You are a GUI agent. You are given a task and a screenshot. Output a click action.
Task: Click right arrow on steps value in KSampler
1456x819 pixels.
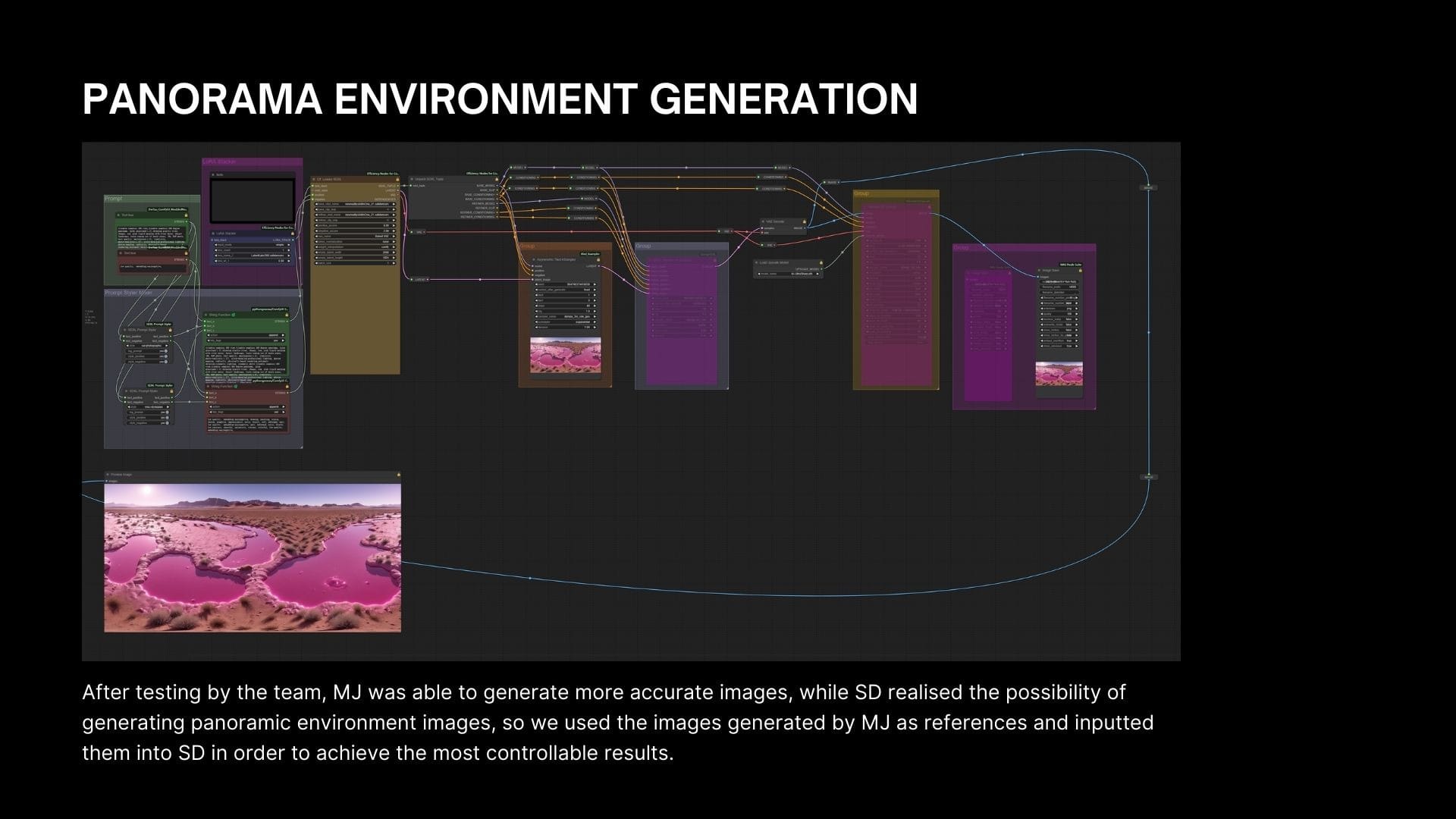(595, 306)
